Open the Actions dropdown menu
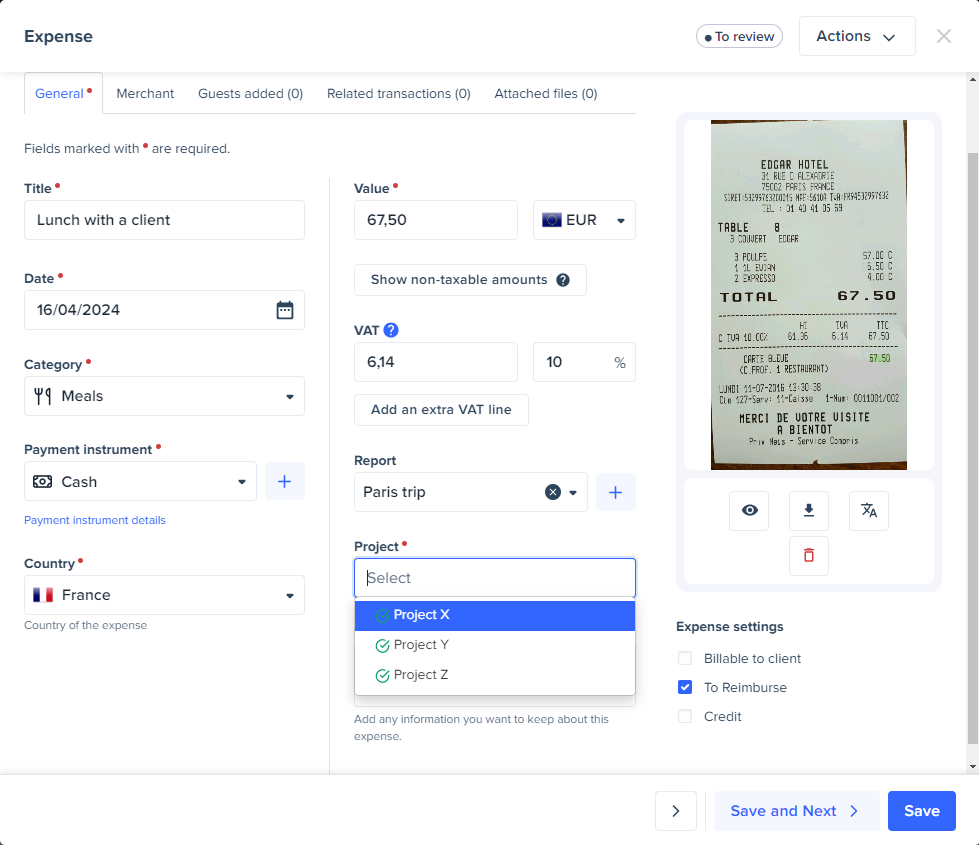 pyautogui.click(x=856, y=36)
